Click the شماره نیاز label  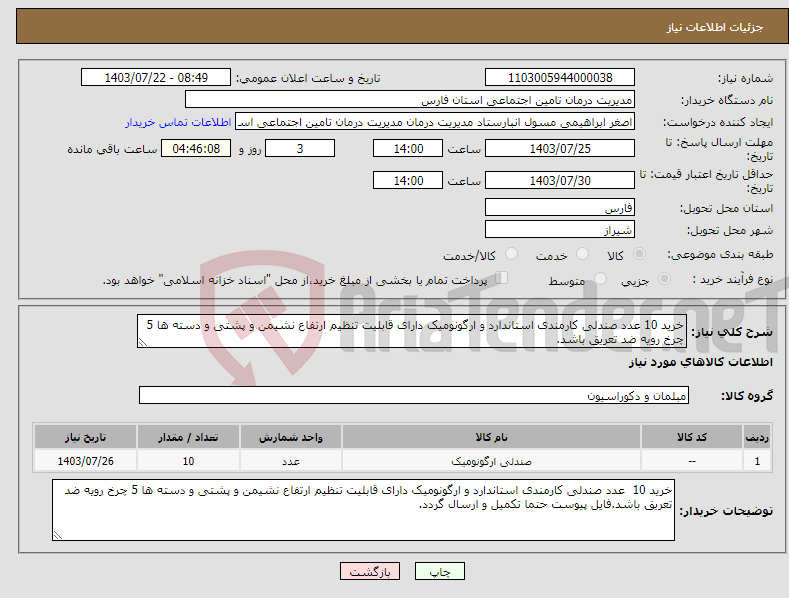point(745,79)
